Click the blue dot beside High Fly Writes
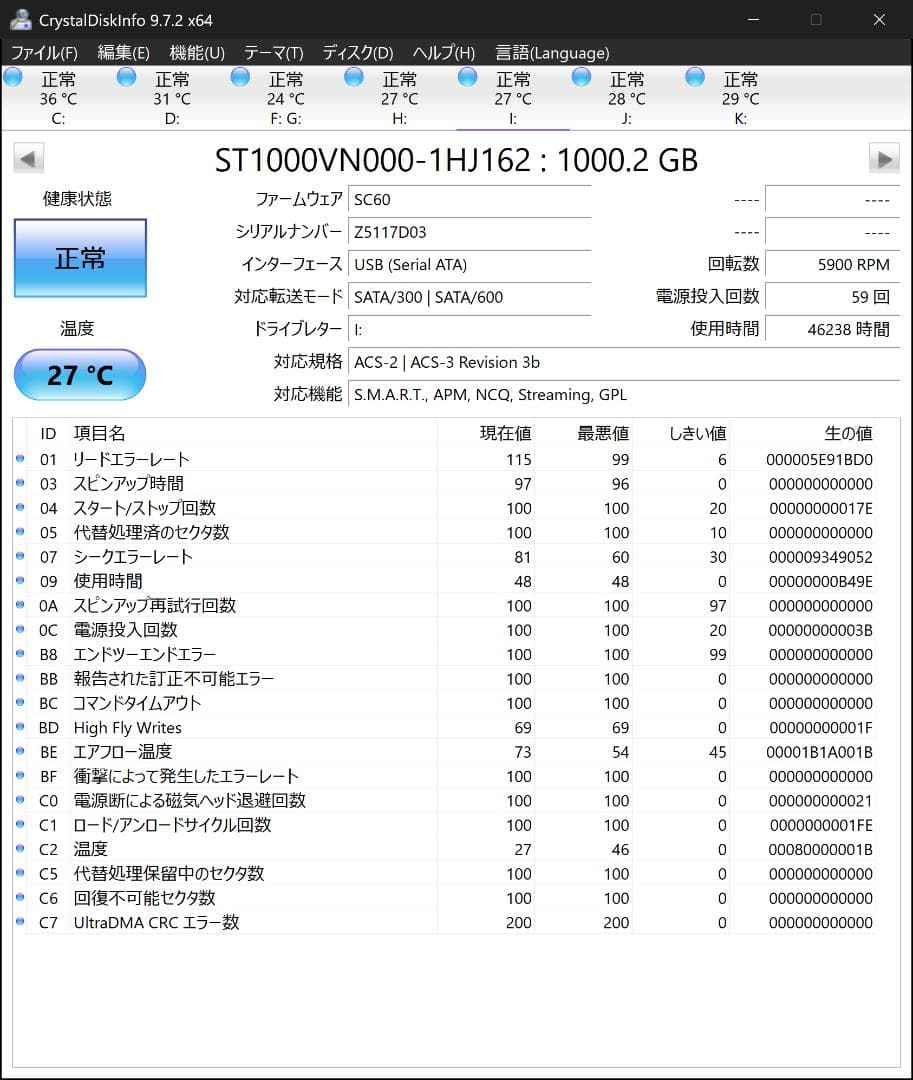Viewport: 913px width, 1080px height. coord(21,728)
